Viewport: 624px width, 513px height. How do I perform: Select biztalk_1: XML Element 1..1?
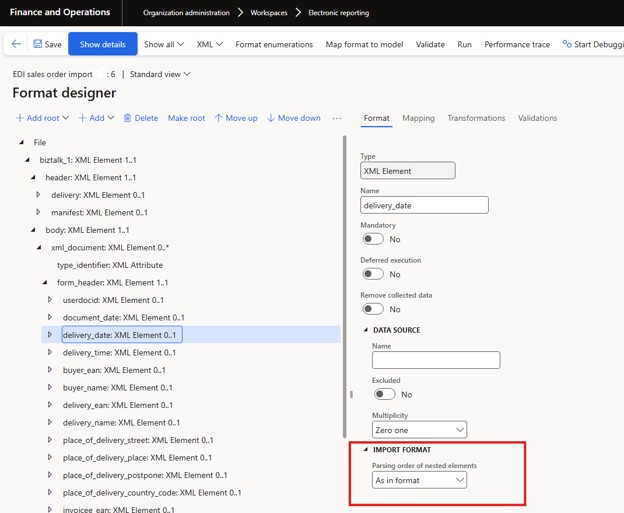[88, 160]
